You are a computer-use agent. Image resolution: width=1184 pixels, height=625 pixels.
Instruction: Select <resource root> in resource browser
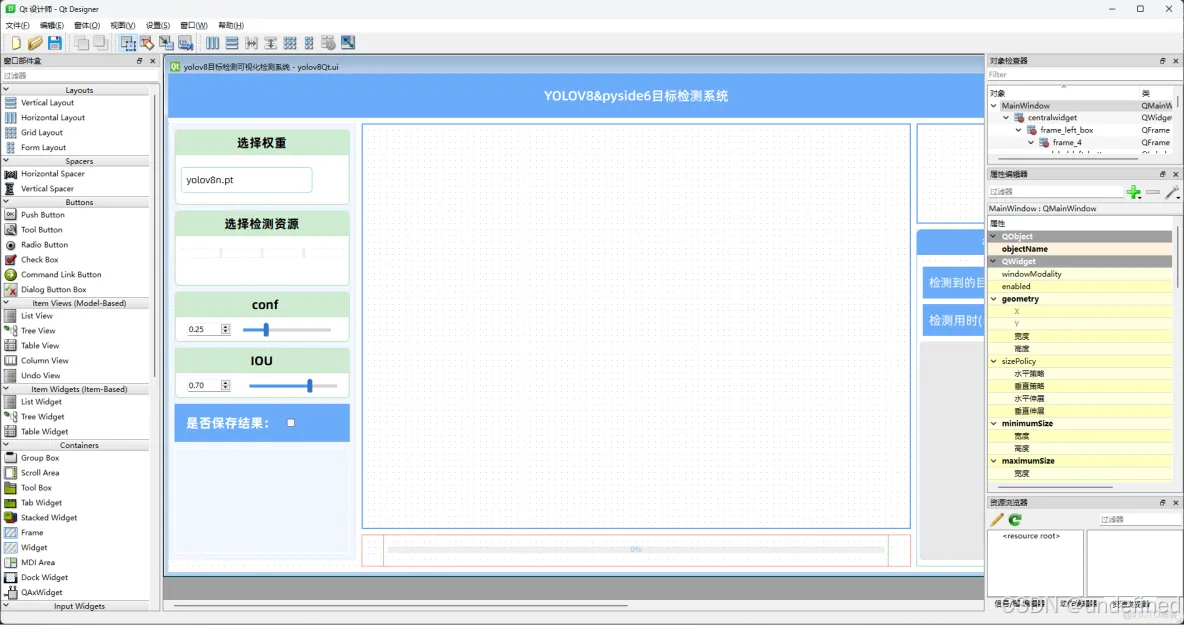point(1031,536)
